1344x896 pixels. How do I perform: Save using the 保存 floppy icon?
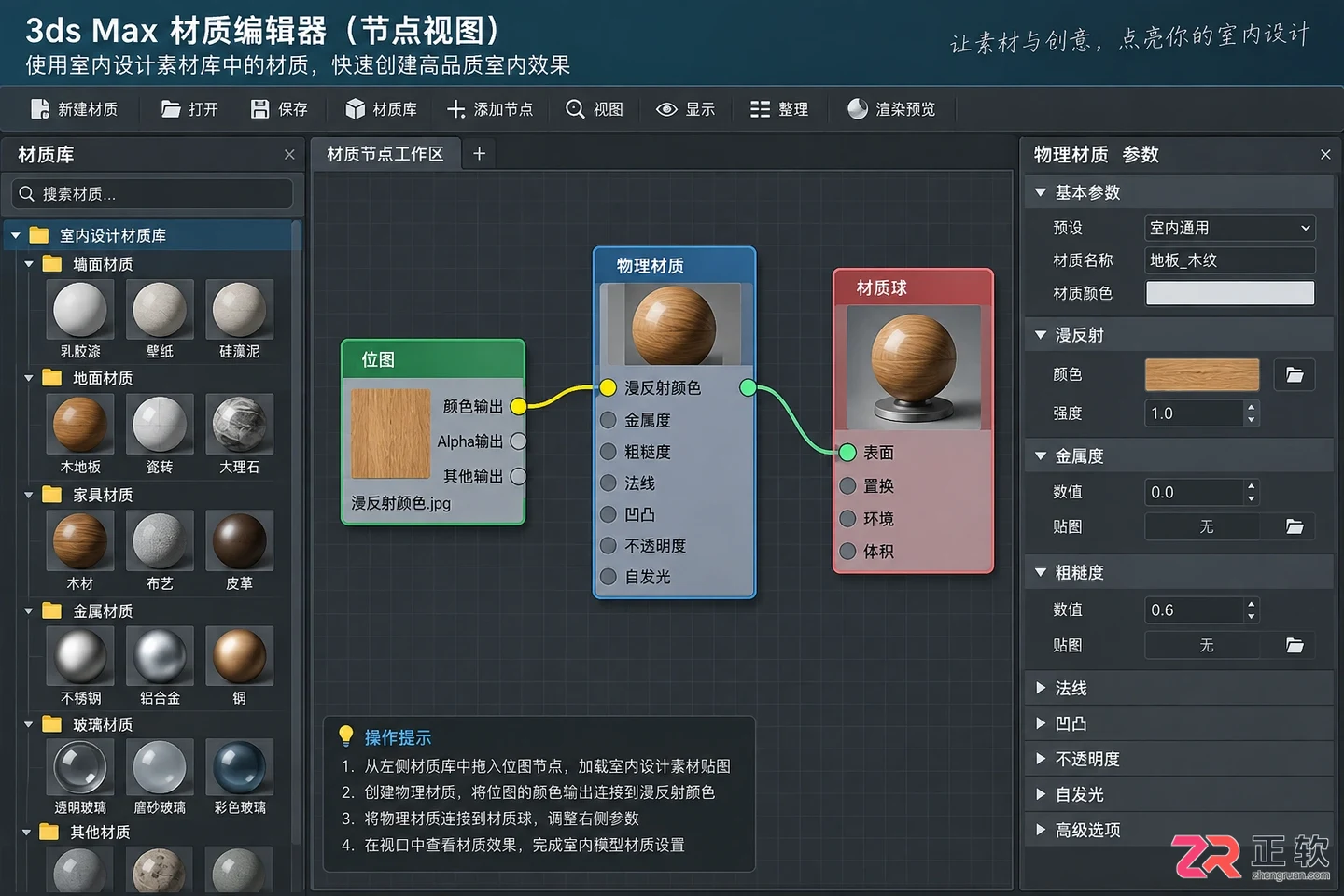[x=260, y=109]
